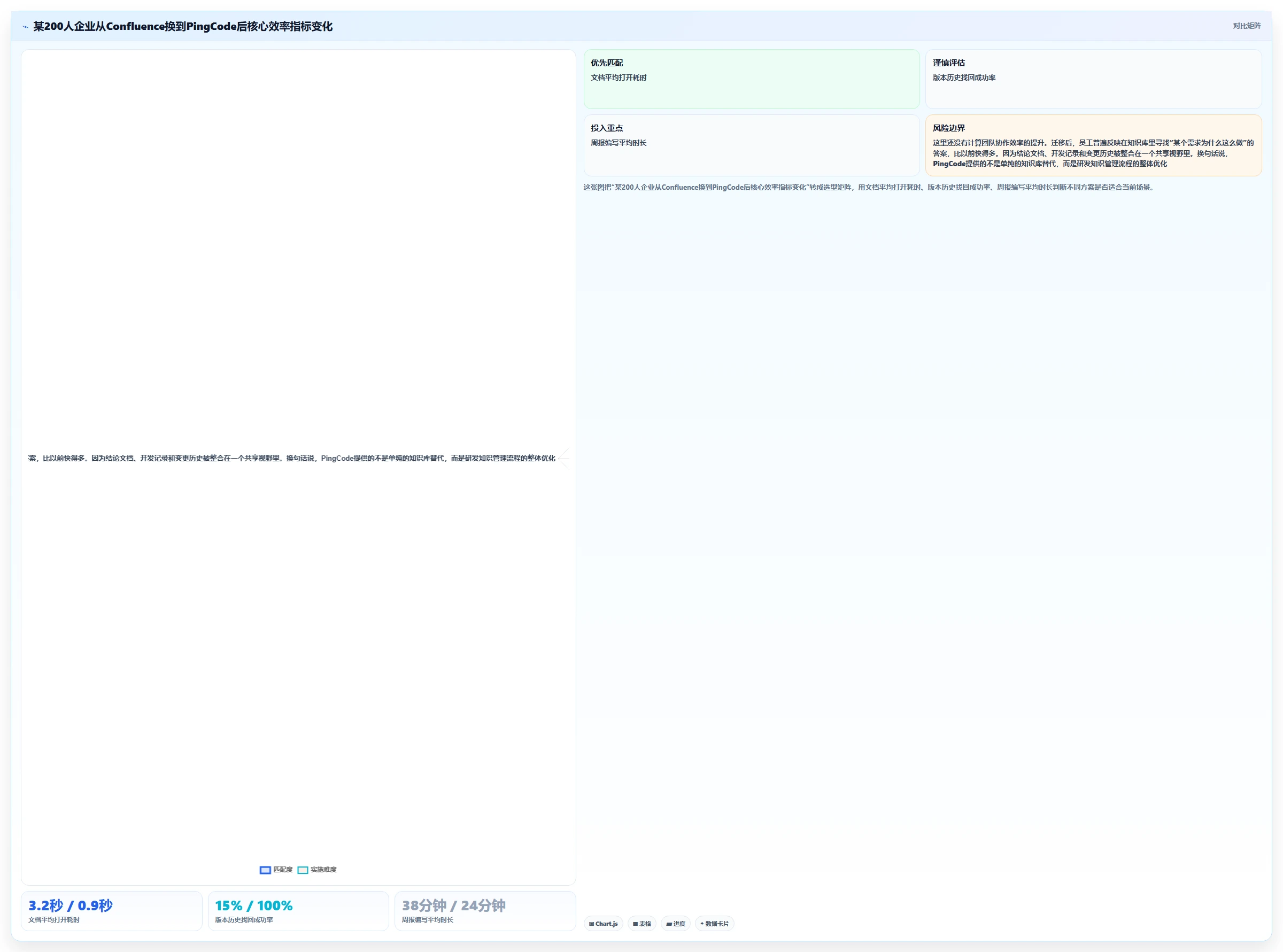This screenshot has height=952, width=1283.
Task: Click the 数据卡片 tag chip
Action: [714, 924]
